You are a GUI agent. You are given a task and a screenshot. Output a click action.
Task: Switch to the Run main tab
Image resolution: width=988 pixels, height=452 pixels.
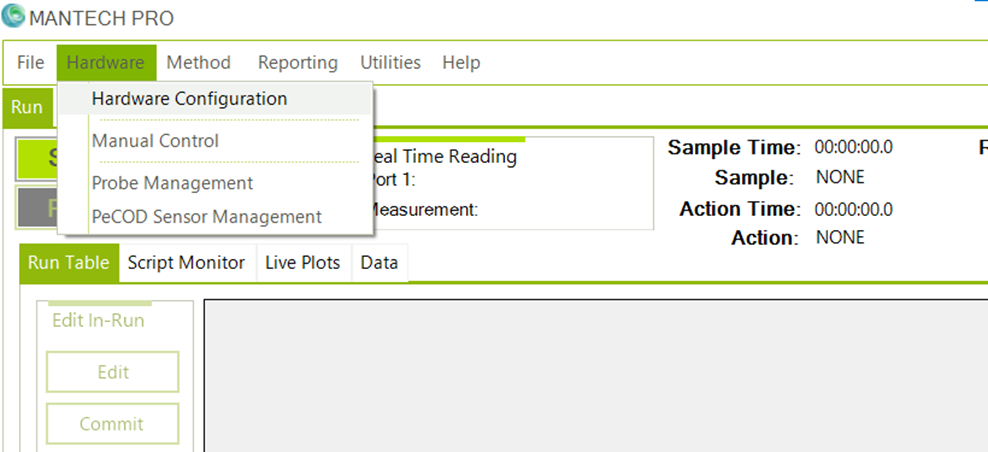pos(27,108)
